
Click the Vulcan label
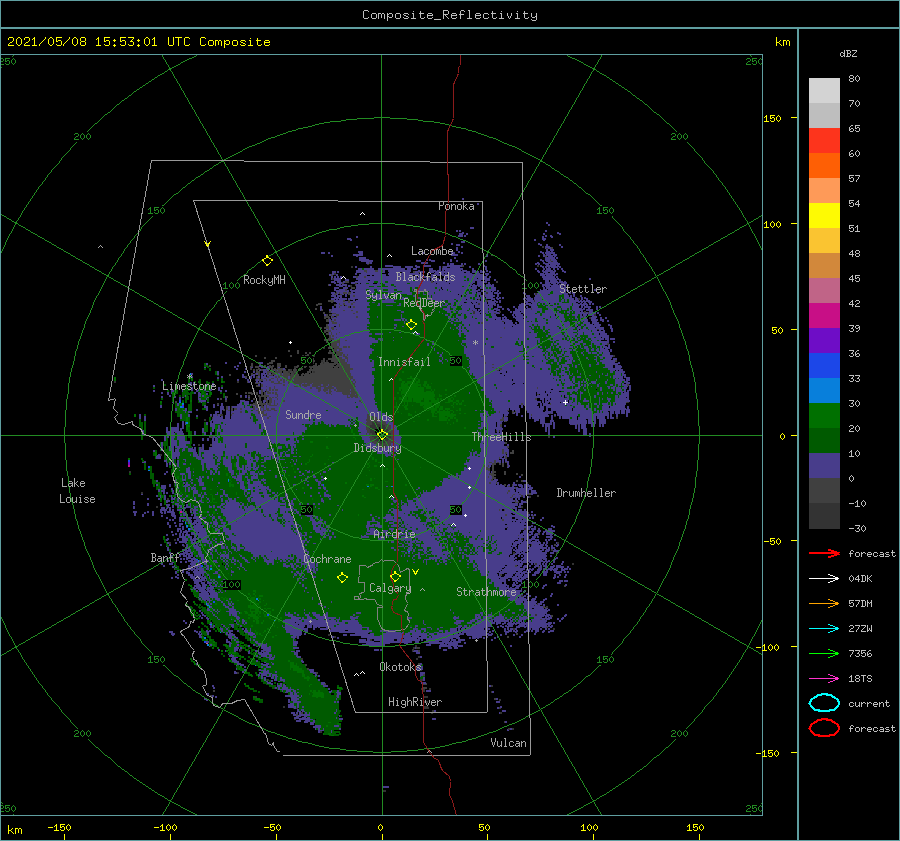pyautogui.click(x=508, y=743)
